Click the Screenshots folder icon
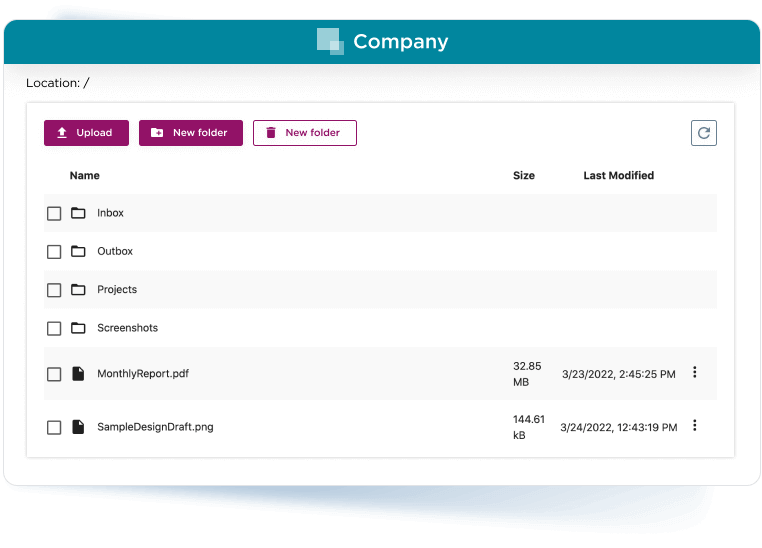The image size is (762, 548). [78, 328]
